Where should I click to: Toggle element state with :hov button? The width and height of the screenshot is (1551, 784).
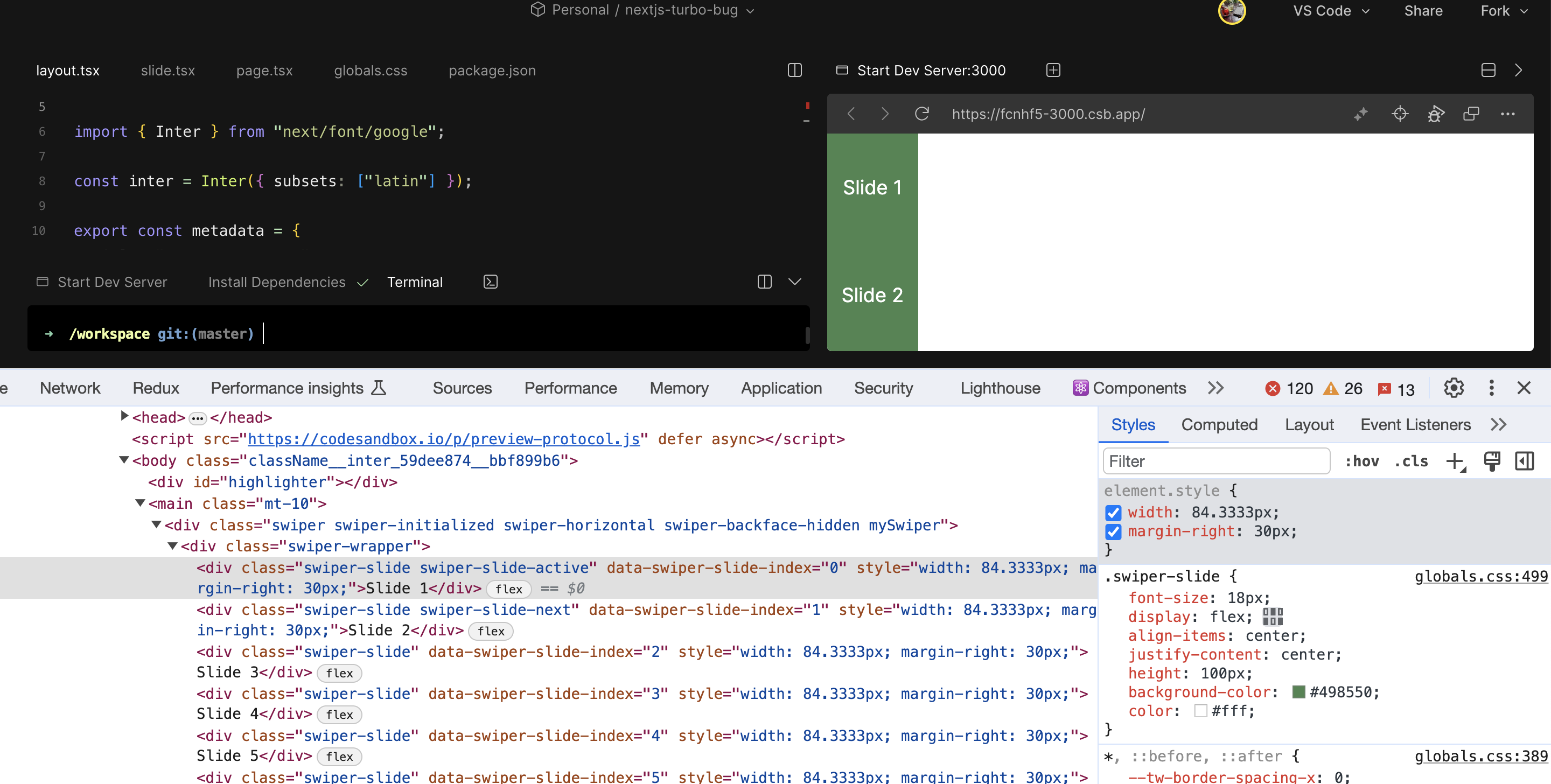click(x=1363, y=460)
